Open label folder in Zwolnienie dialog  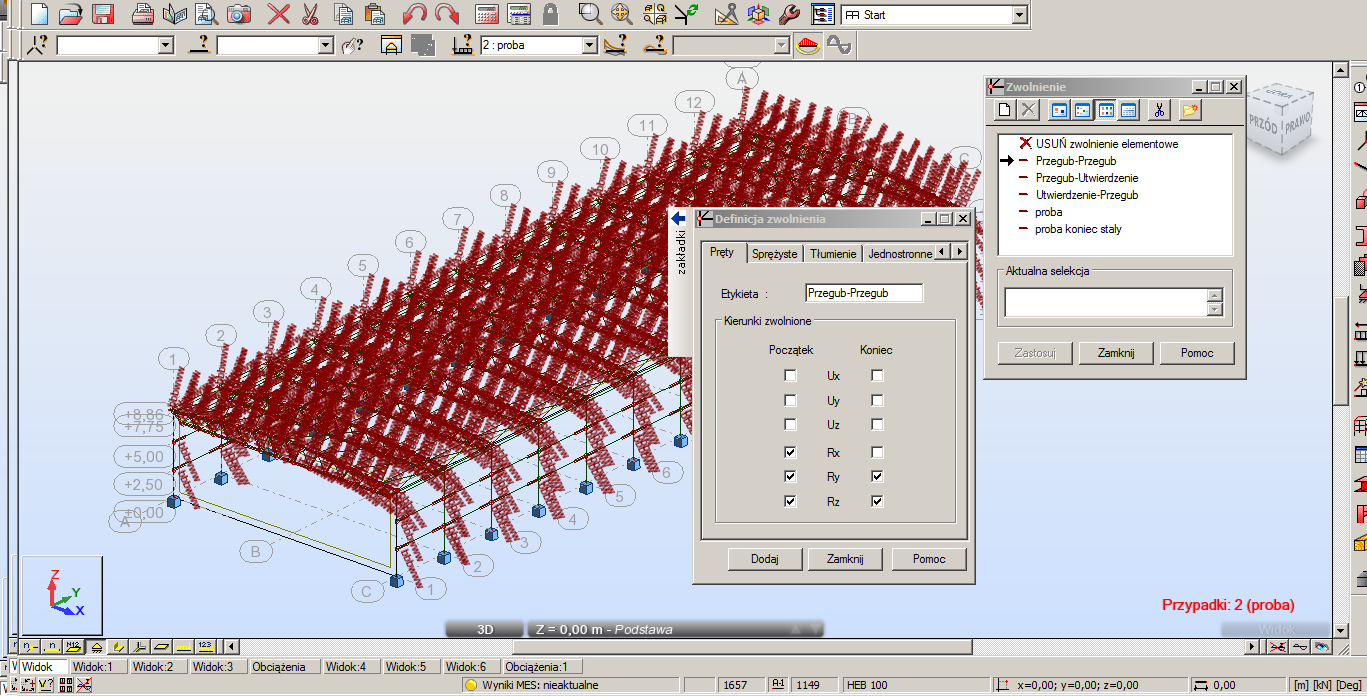(1190, 110)
